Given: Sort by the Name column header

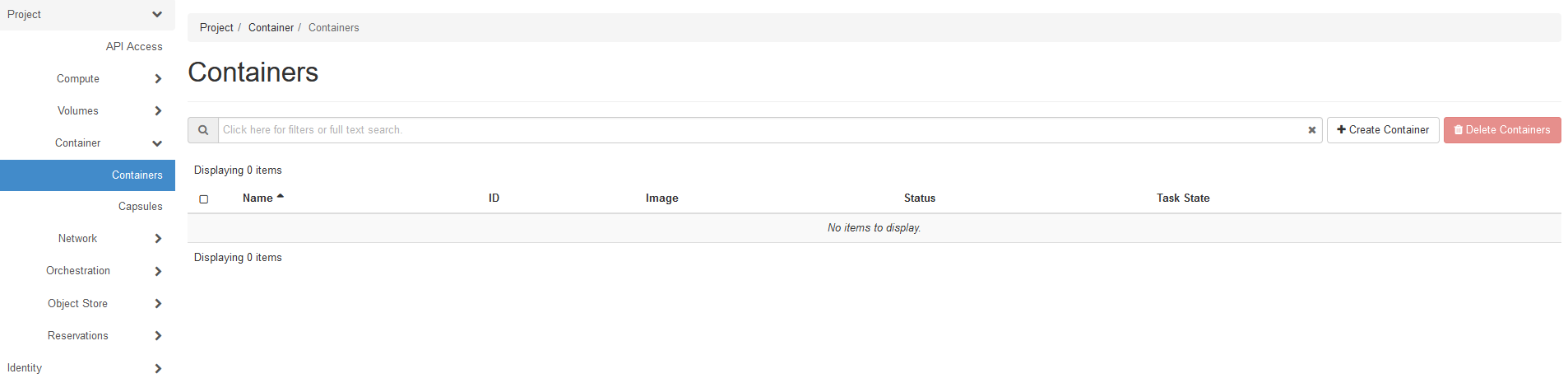Looking at the screenshot, I should pyautogui.click(x=257, y=199).
